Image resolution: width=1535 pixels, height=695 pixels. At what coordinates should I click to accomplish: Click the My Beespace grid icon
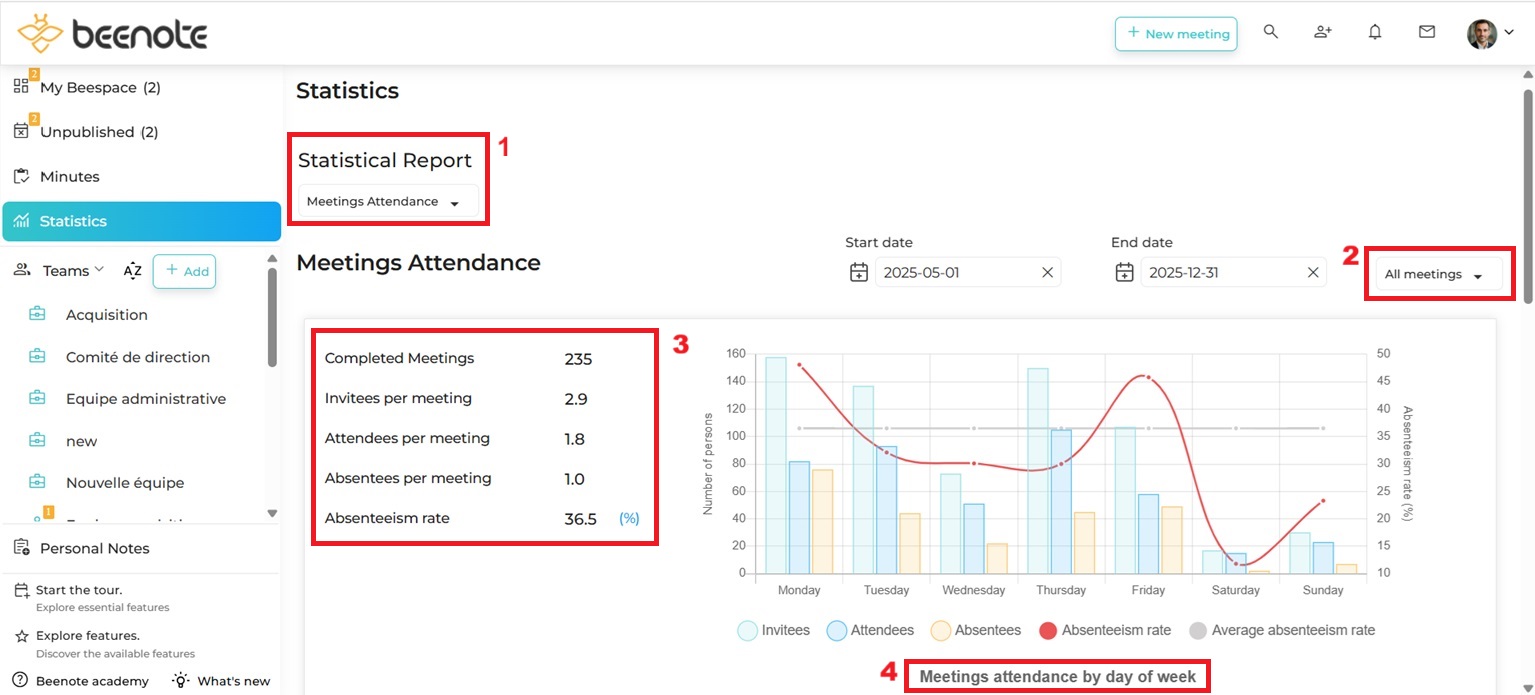[x=20, y=86]
